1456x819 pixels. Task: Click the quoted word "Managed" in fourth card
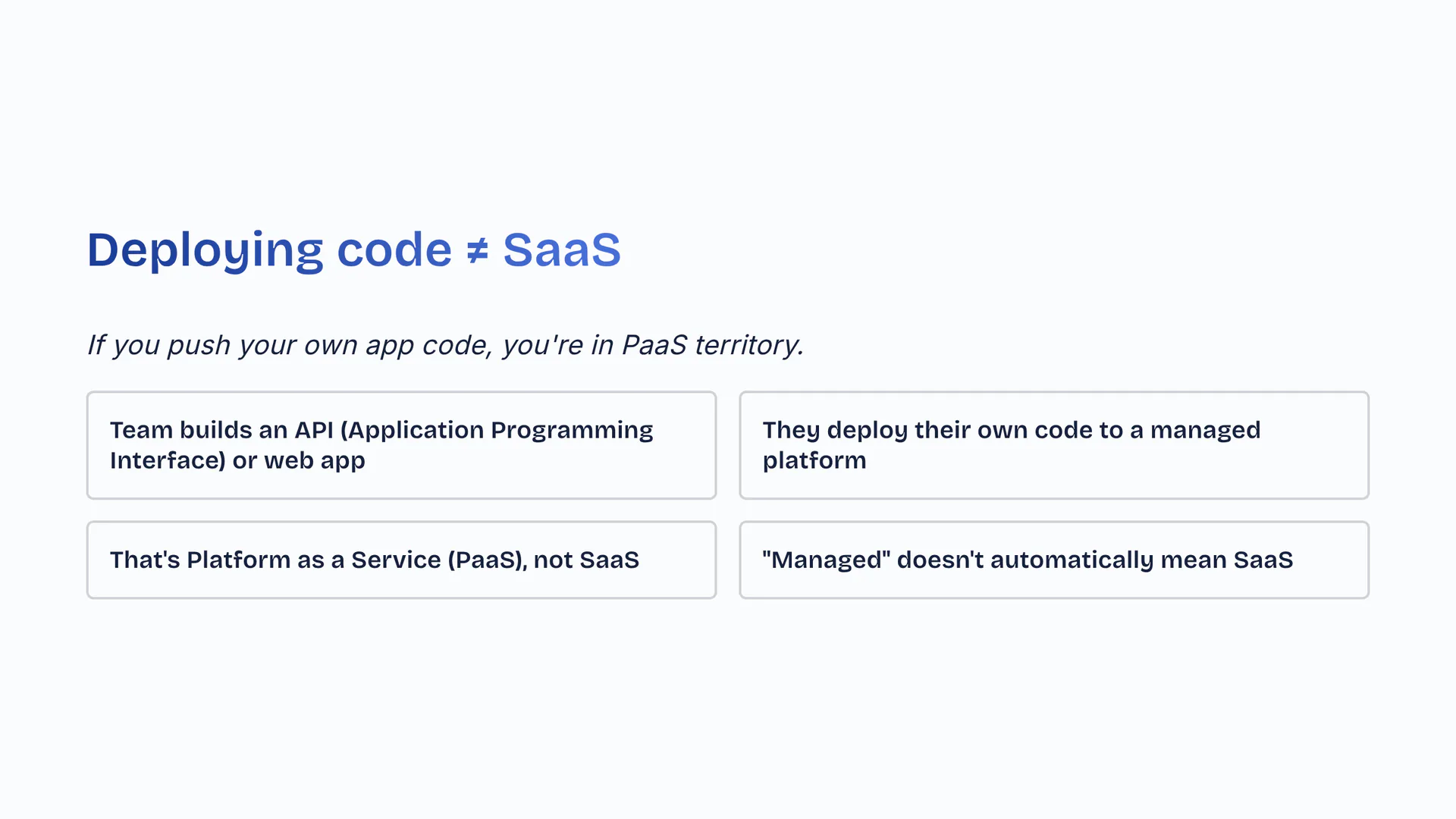coord(826,560)
